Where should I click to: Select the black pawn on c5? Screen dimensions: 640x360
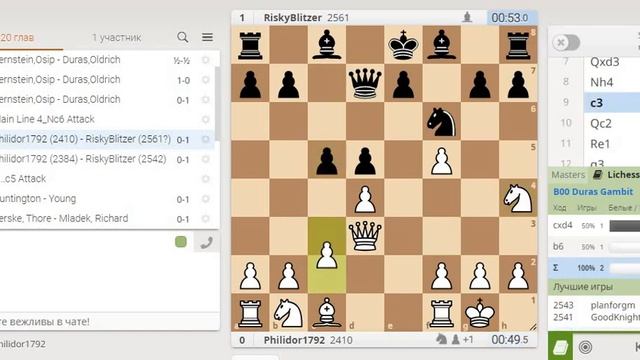[x=327, y=160]
